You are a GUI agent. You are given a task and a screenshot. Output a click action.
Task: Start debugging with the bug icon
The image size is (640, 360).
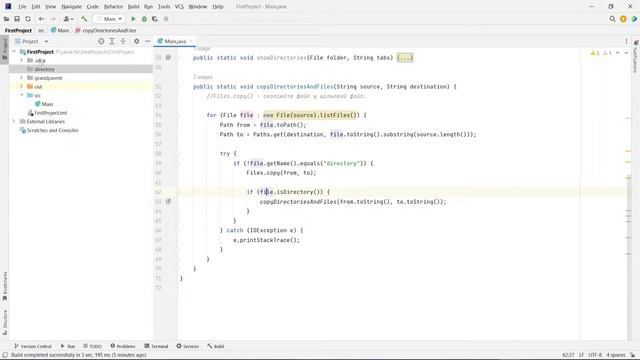tap(144, 19)
